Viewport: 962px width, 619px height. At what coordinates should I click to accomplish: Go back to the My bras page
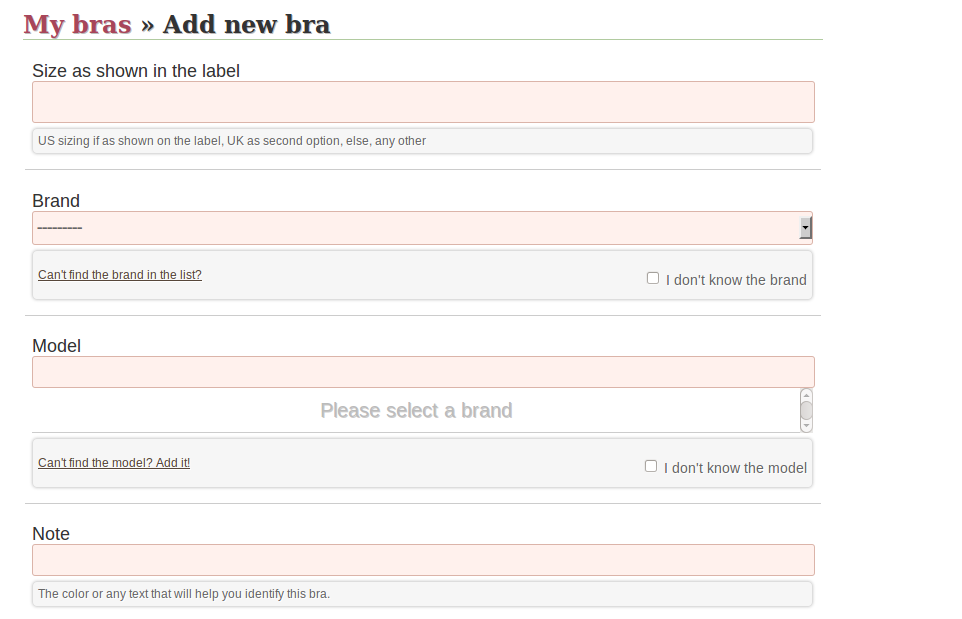coord(77,25)
